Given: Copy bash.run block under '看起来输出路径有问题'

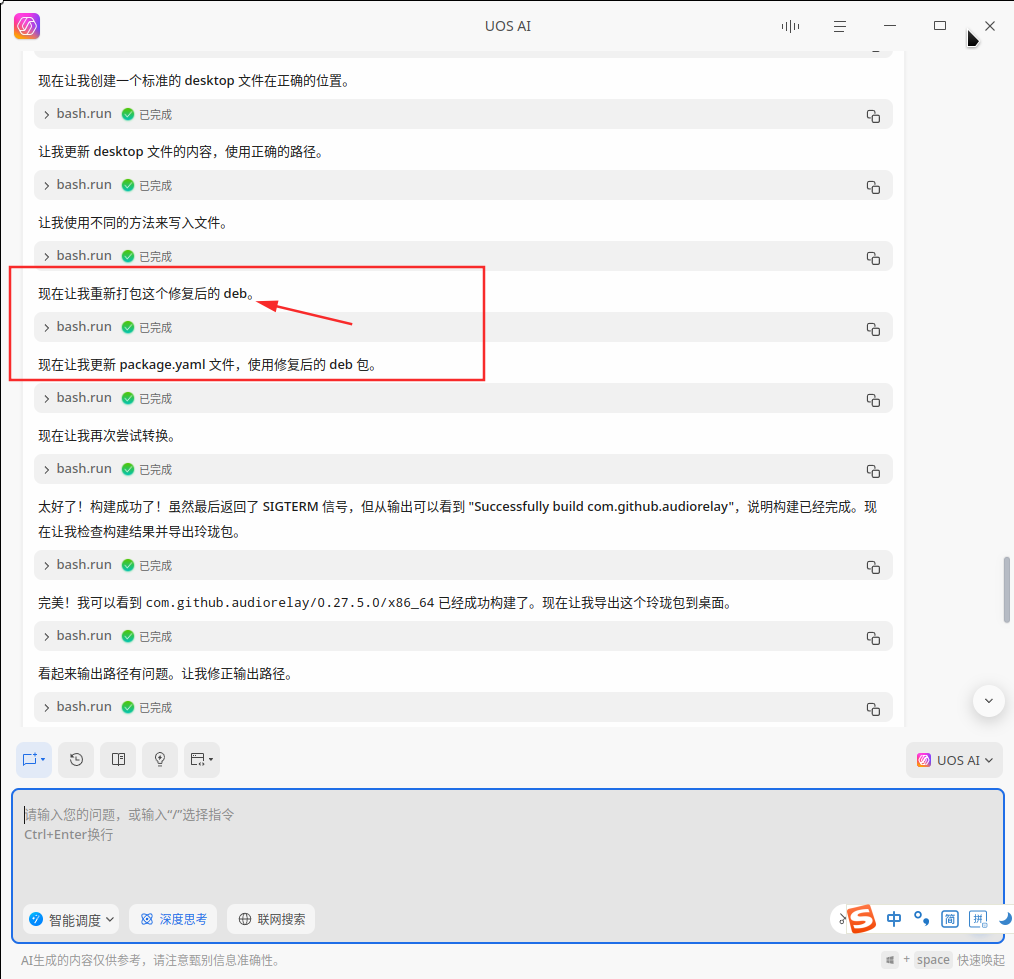Looking at the screenshot, I should coord(873,709).
